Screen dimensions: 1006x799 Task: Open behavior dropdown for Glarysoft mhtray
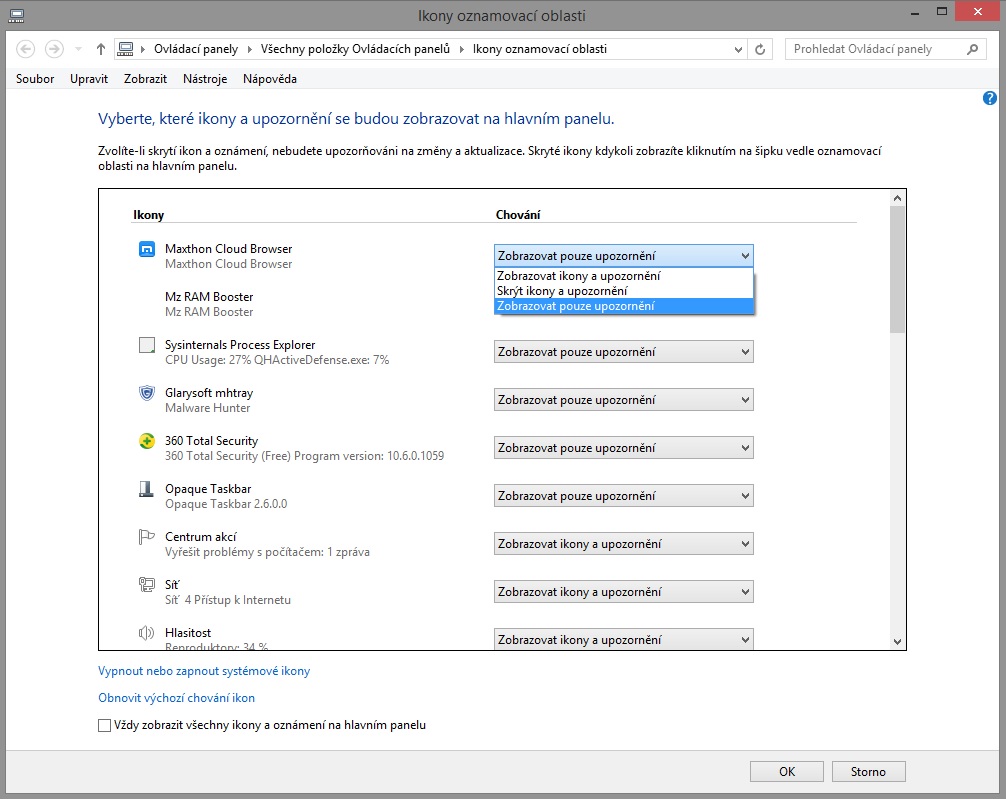[624, 400]
